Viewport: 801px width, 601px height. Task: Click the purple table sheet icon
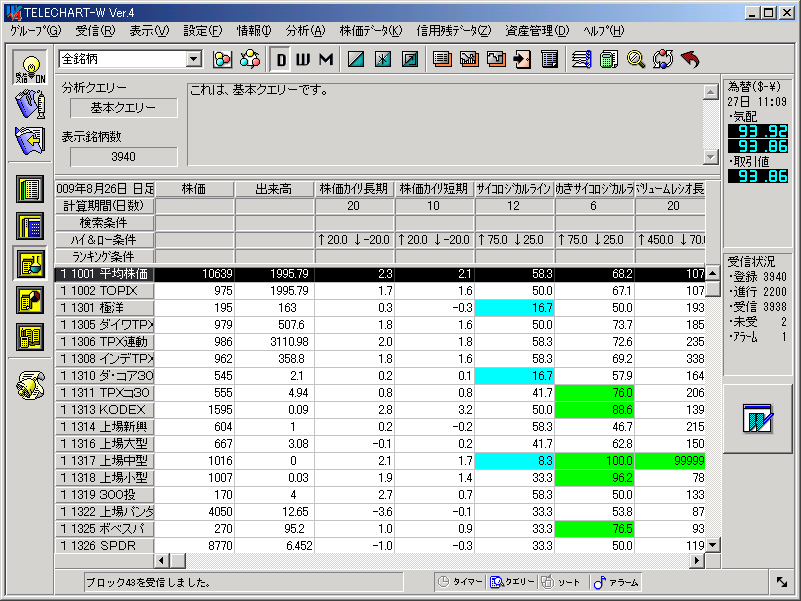tap(549, 59)
